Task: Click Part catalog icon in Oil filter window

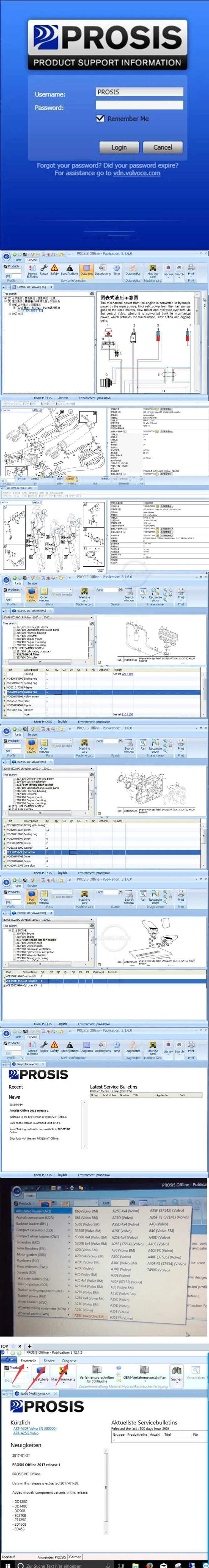Action: point(32,594)
